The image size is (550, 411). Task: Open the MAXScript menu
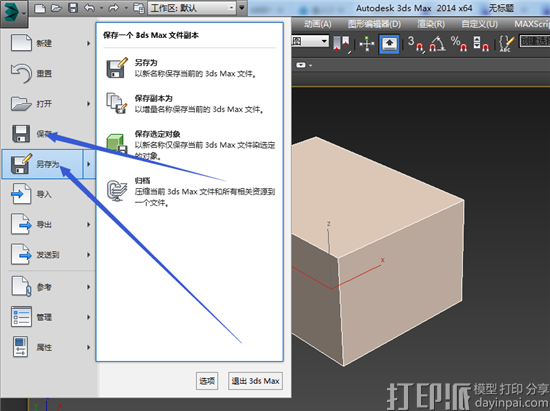coord(531,24)
